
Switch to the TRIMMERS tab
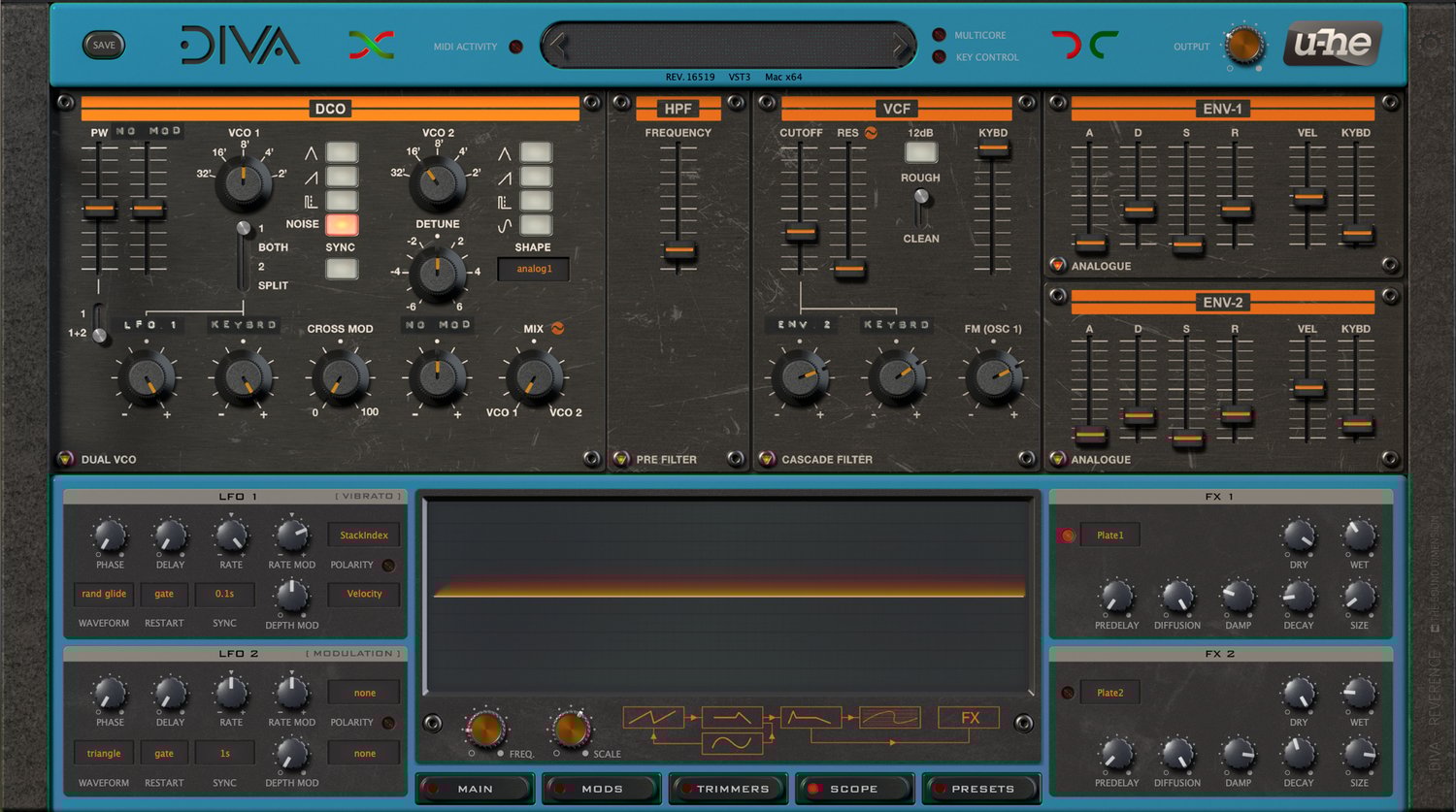point(728,789)
